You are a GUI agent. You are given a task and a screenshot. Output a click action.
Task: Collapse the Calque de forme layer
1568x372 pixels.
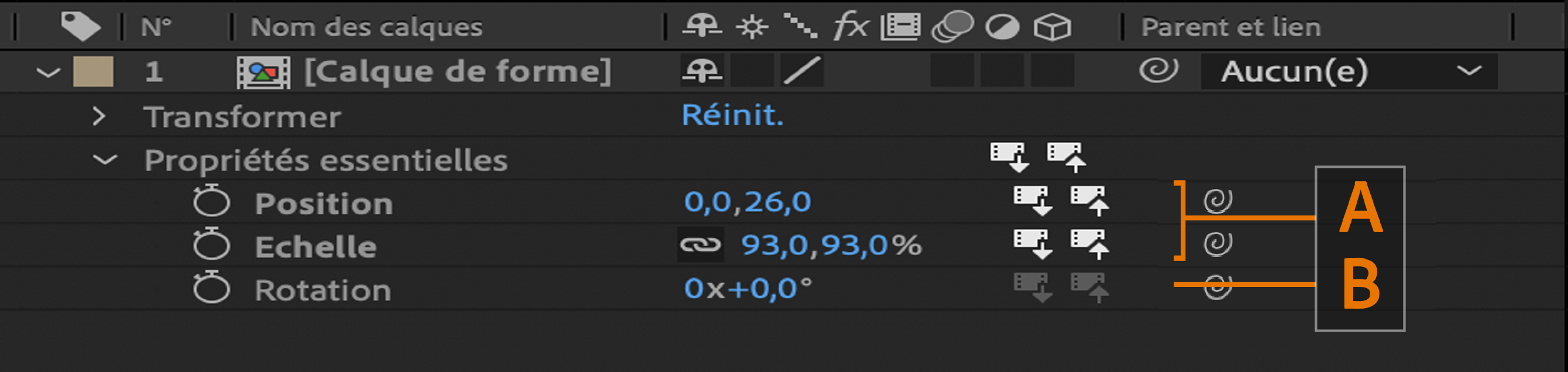(x=48, y=72)
